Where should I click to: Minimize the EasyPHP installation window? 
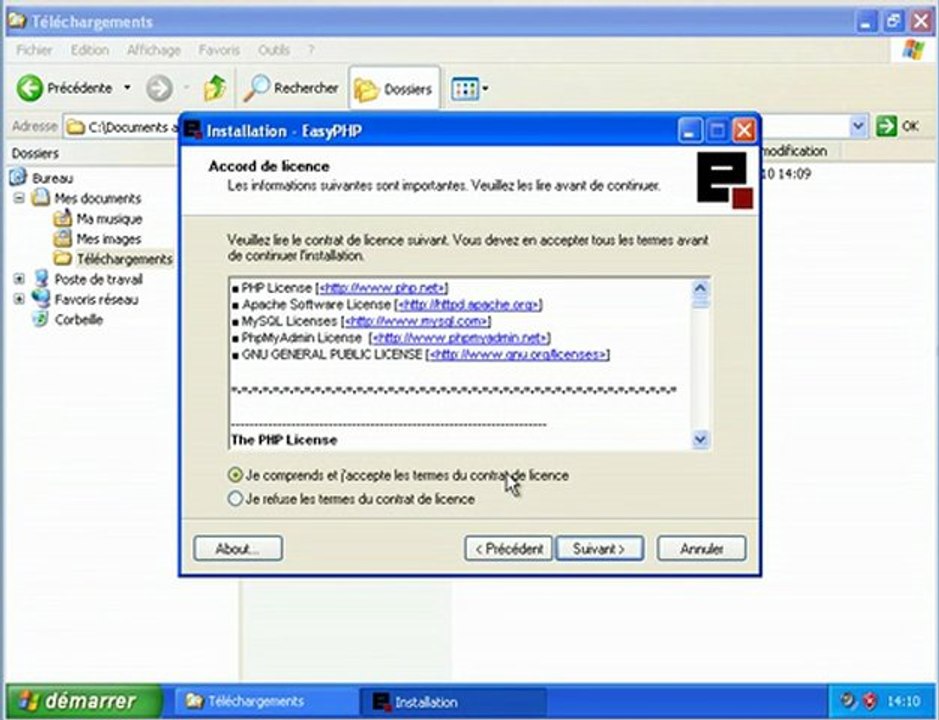point(690,130)
